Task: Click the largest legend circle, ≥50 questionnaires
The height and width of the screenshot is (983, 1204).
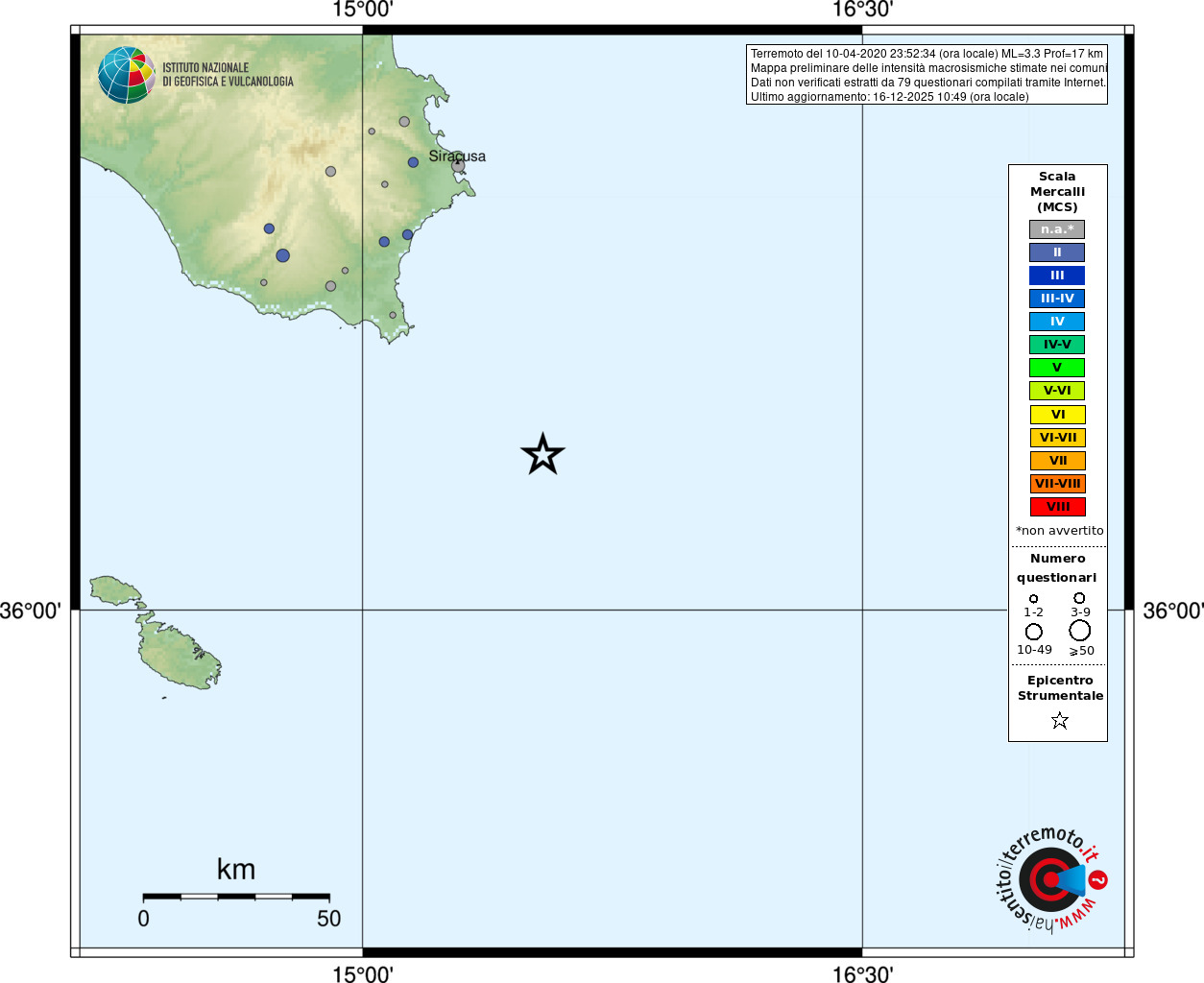Action: (1080, 631)
